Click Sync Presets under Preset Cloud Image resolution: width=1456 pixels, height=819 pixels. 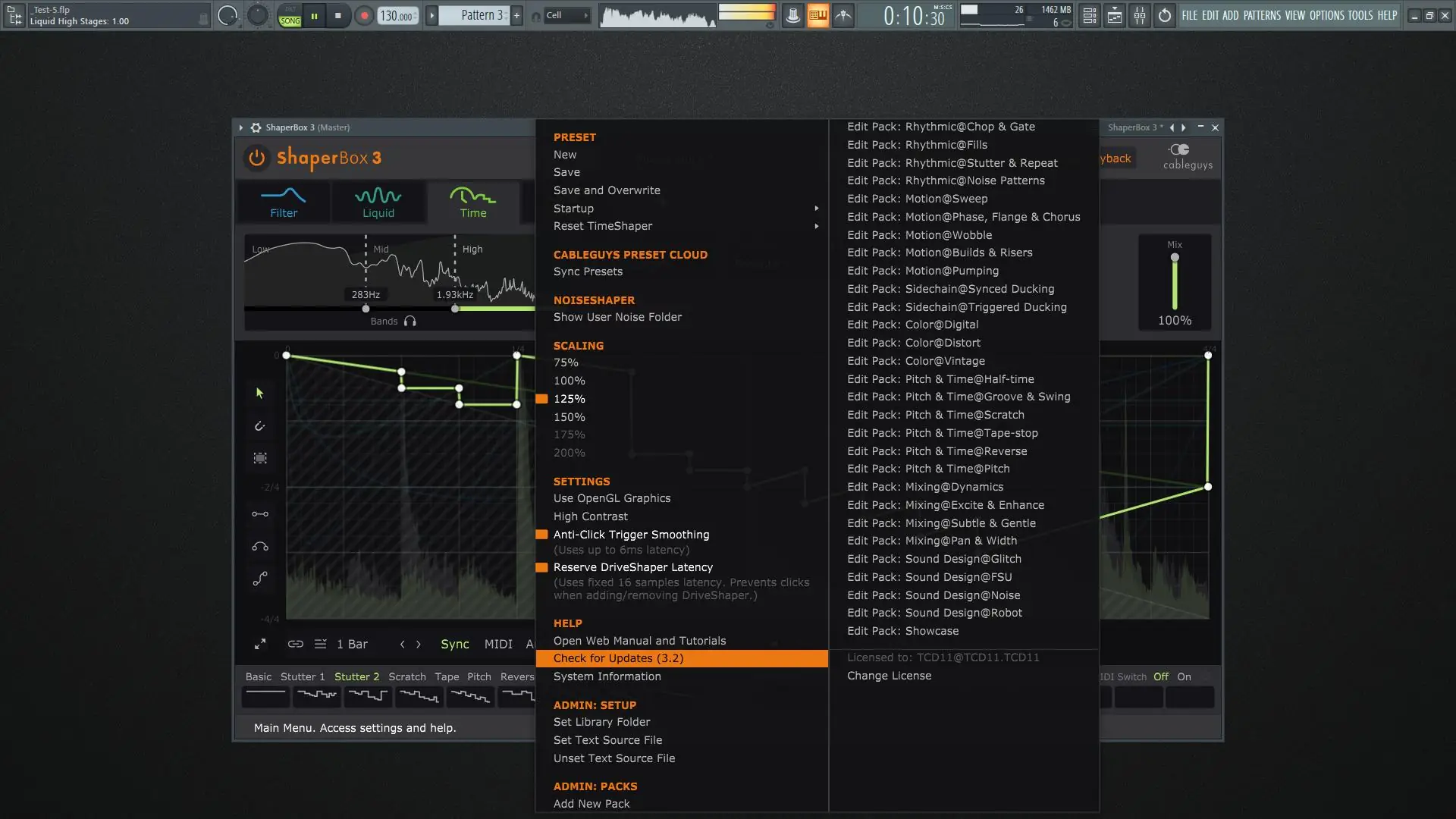[x=588, y=271]
